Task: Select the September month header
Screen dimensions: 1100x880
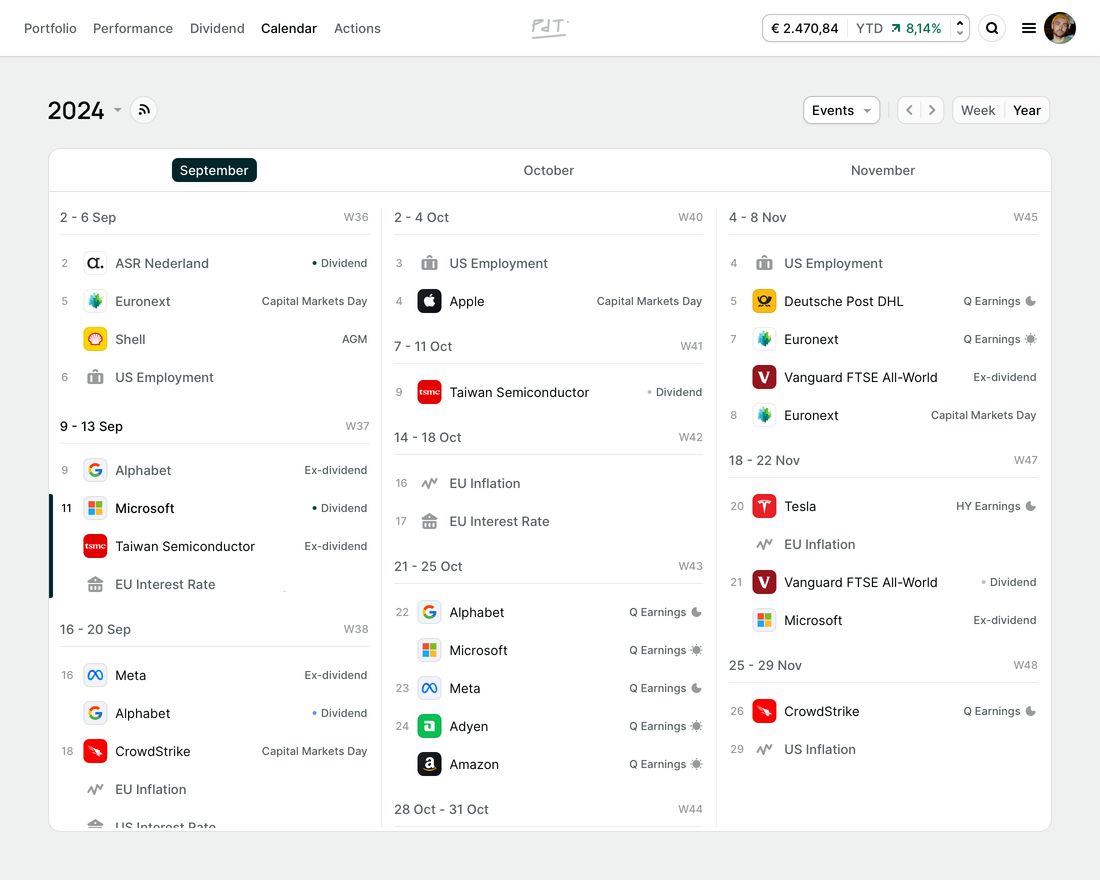Action: (x=214, y=170)
